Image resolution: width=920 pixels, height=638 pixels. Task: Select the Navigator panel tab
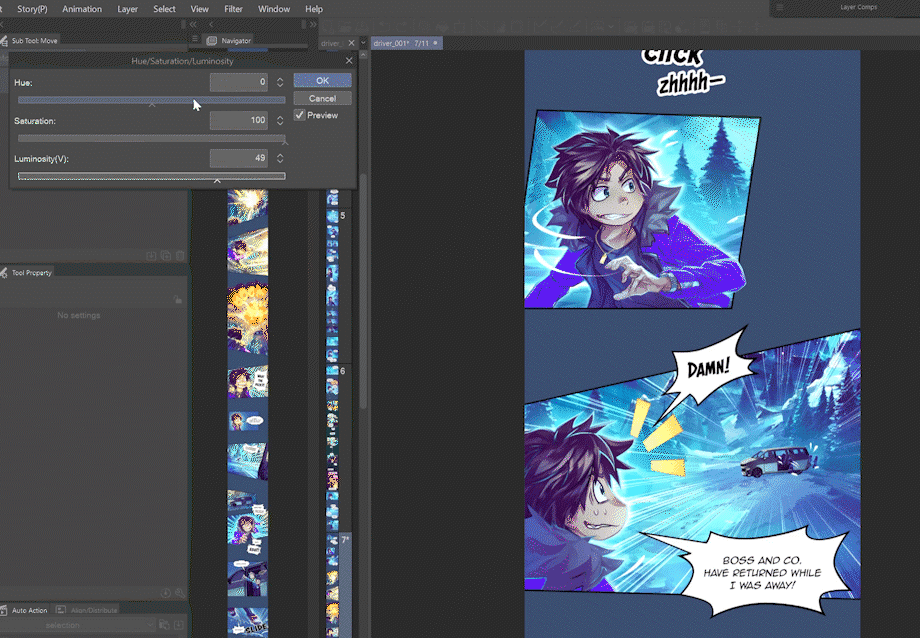coord(230,40)
